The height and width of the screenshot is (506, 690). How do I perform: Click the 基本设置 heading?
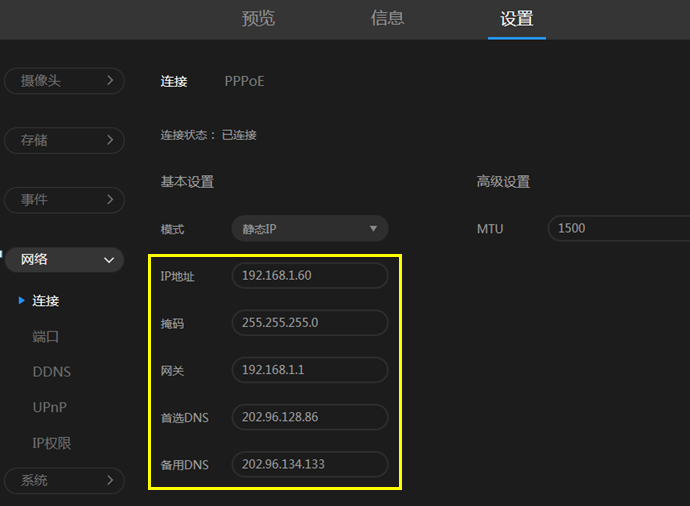[x=187, y=182]
